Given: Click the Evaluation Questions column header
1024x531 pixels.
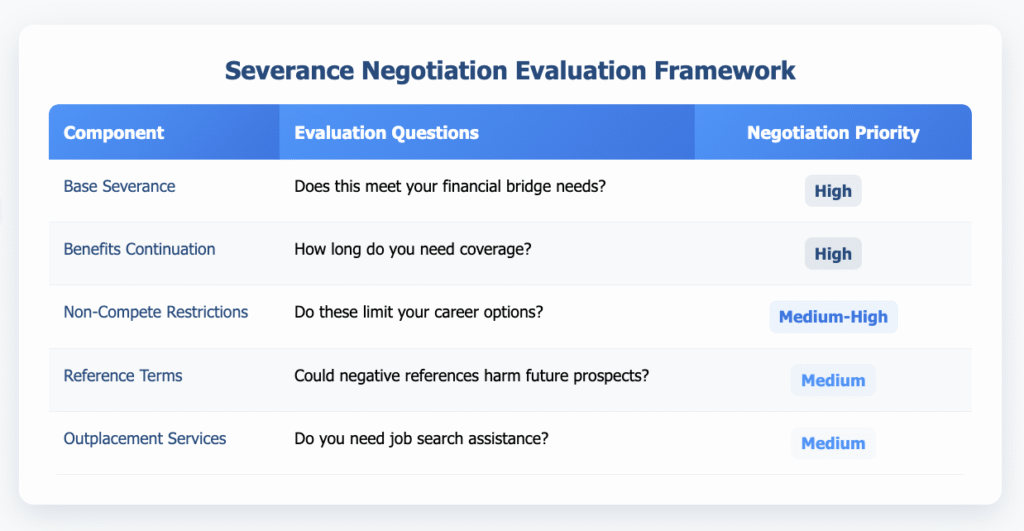Looking at the screenshot, I should (386, 133).
